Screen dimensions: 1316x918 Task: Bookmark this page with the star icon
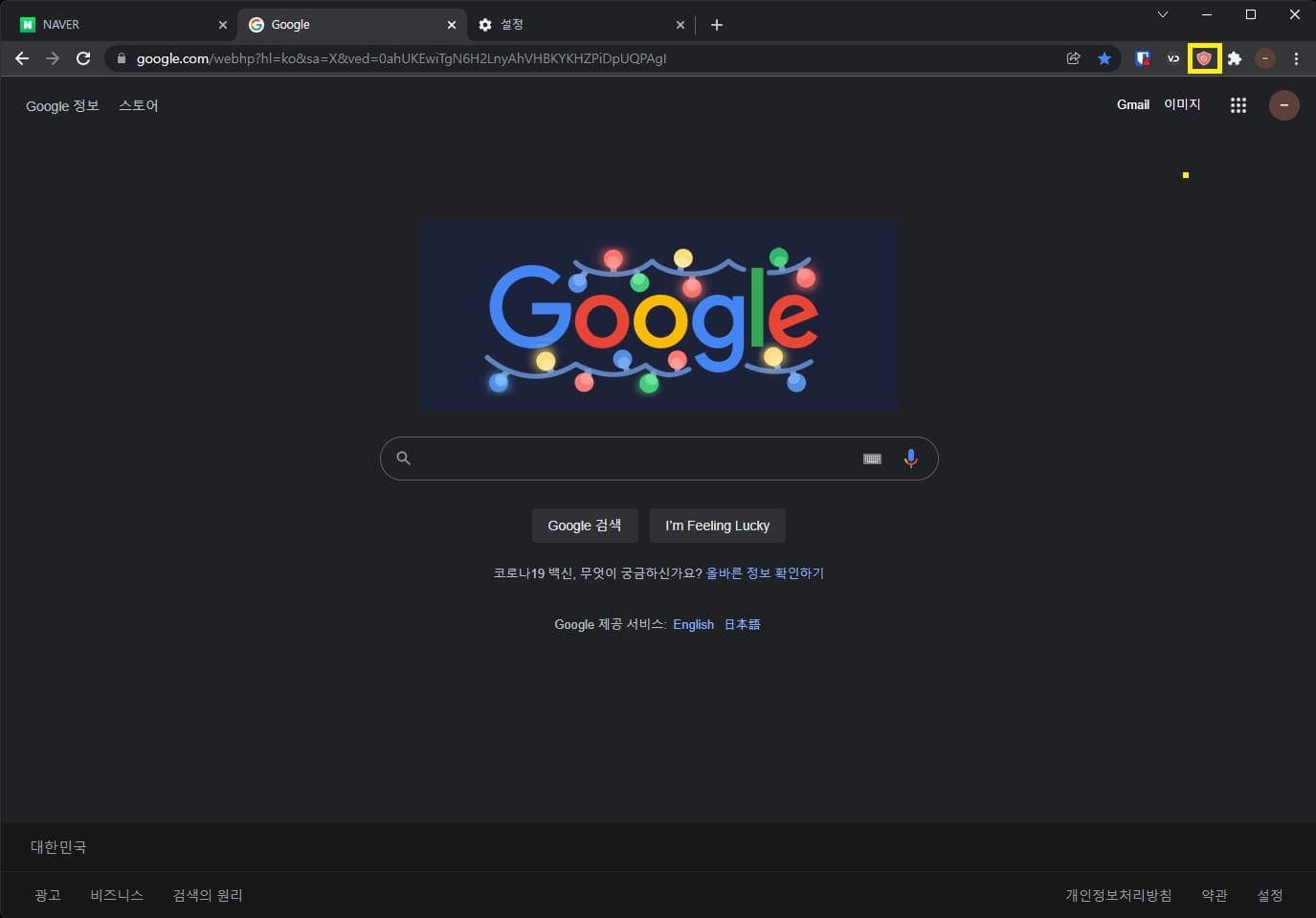coord(1105,58)
